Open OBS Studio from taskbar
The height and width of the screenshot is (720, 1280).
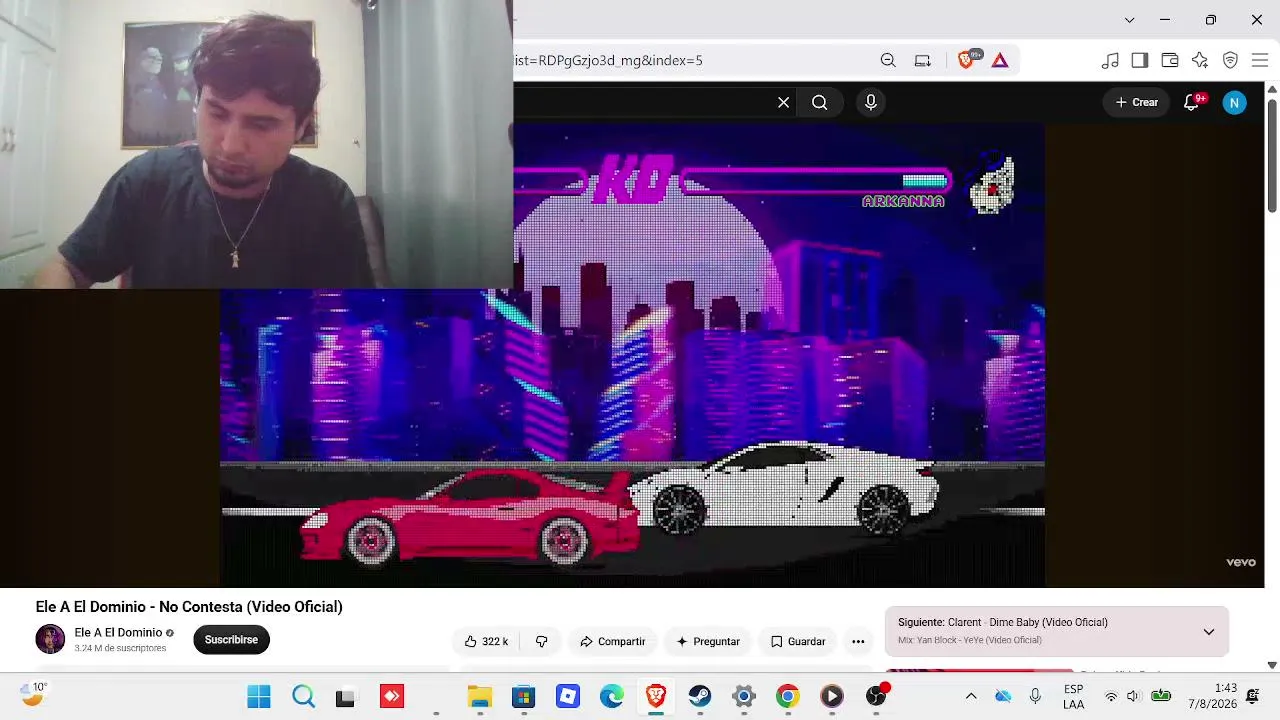pos(876,696)
